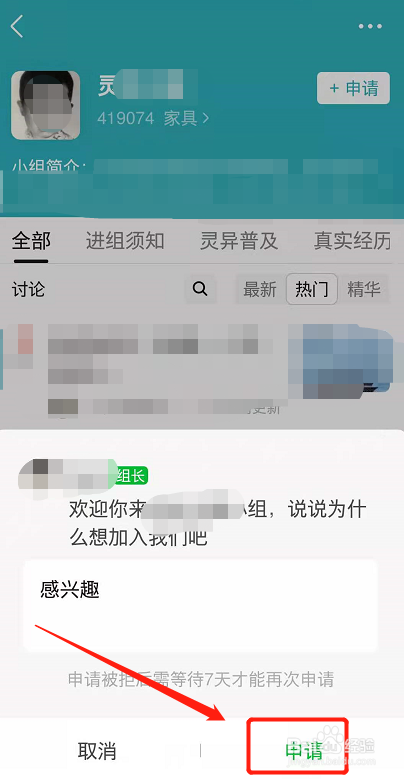This screenshot has width=404, height=779.
Task: Click the 感兴趣 reason text field
Action: 201,606
